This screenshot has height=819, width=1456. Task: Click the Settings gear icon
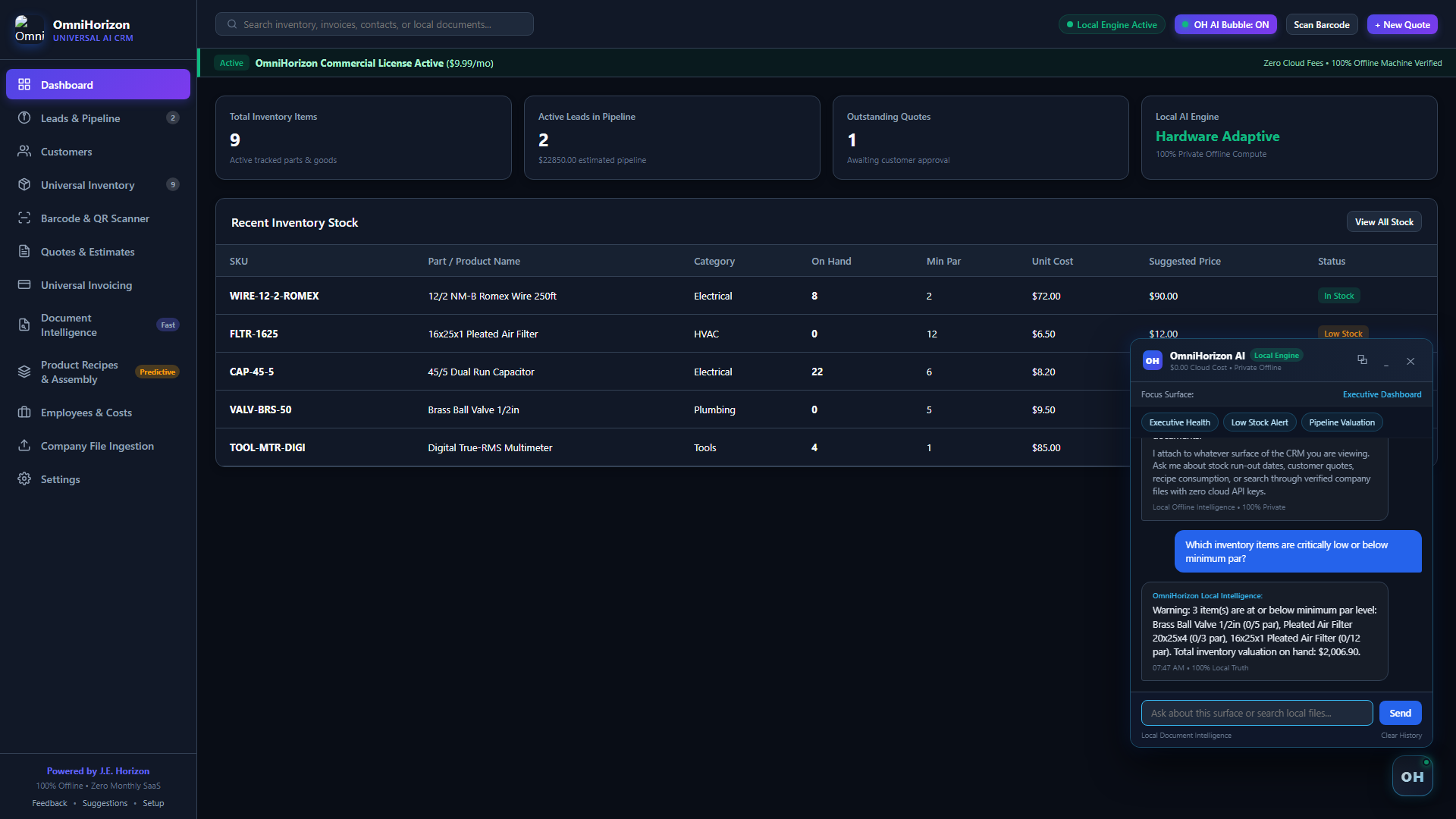coord(24,479)
